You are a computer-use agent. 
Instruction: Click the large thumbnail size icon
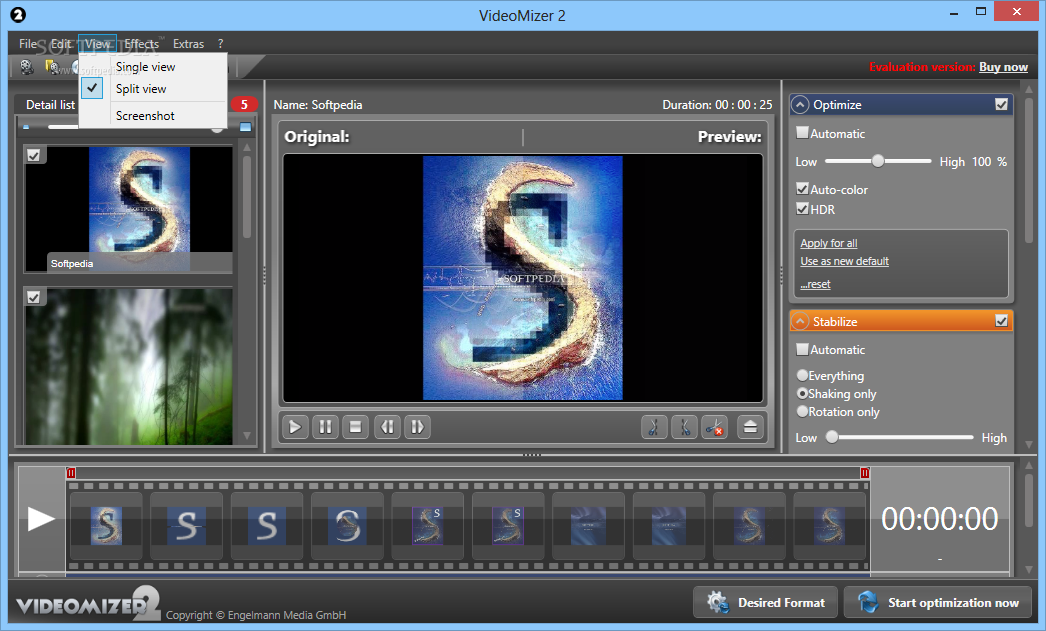[245, 127]
